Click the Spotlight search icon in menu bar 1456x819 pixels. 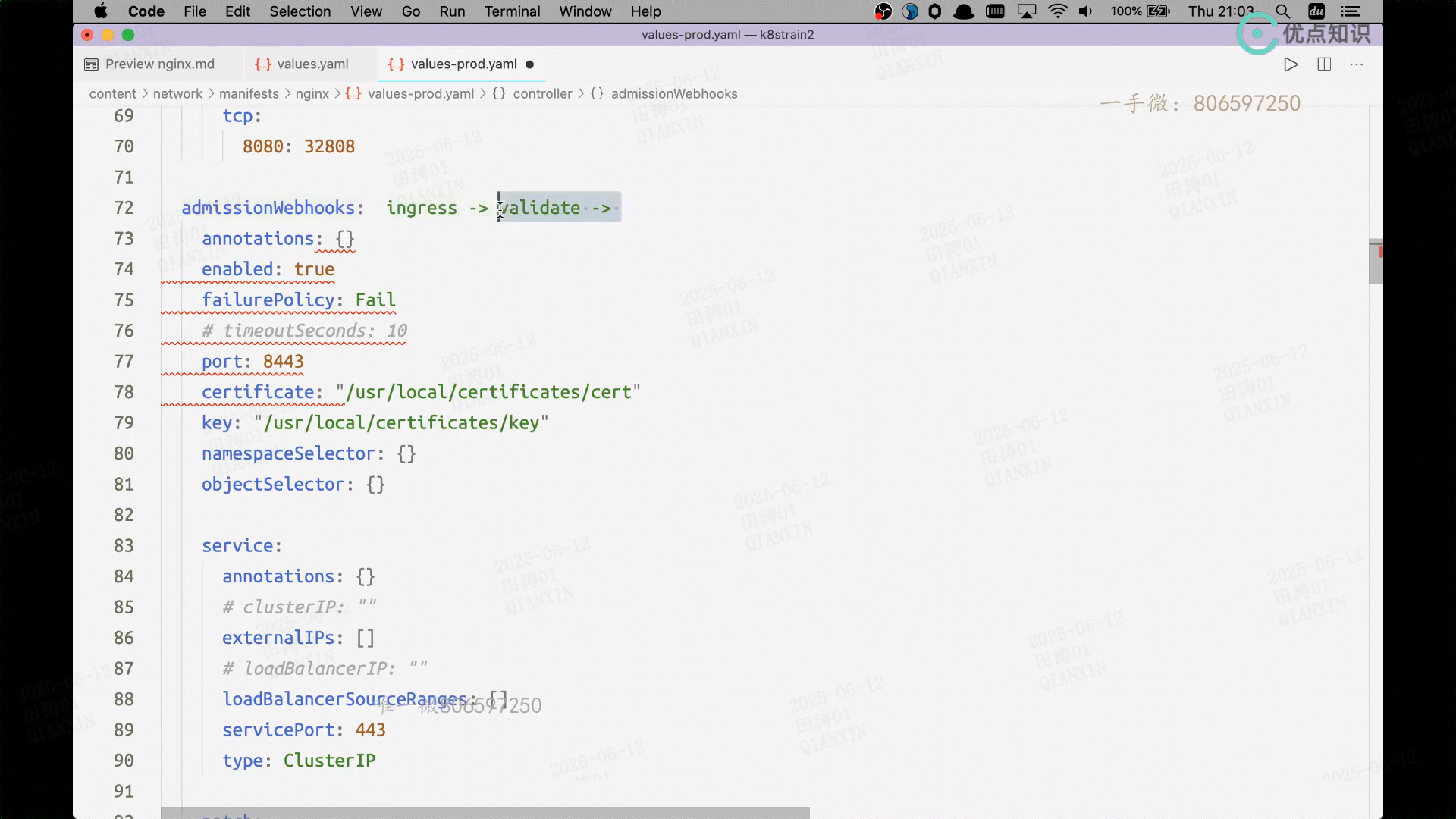(1282, 11)
